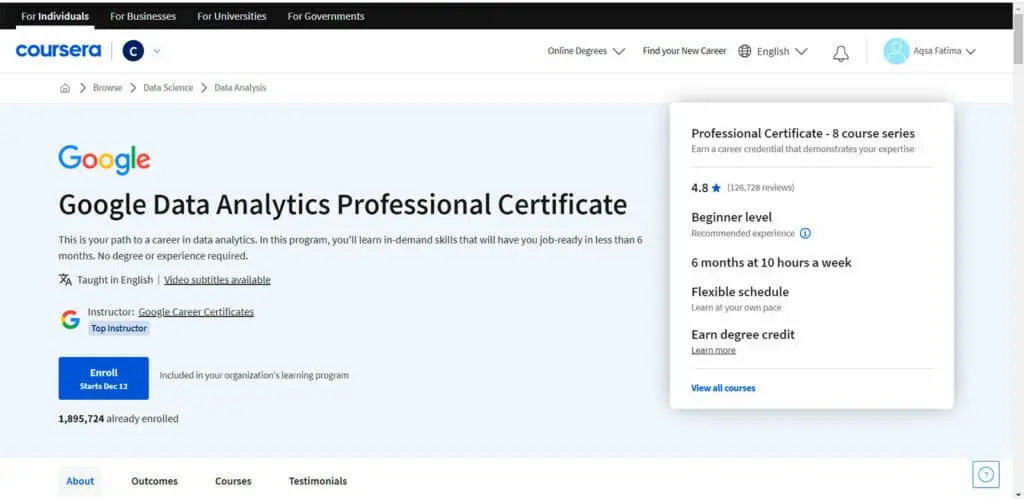This screenshot has width=1024, height=499.
Task: Go to Data Analysis breadcrumb
Action: pos(240,88)
